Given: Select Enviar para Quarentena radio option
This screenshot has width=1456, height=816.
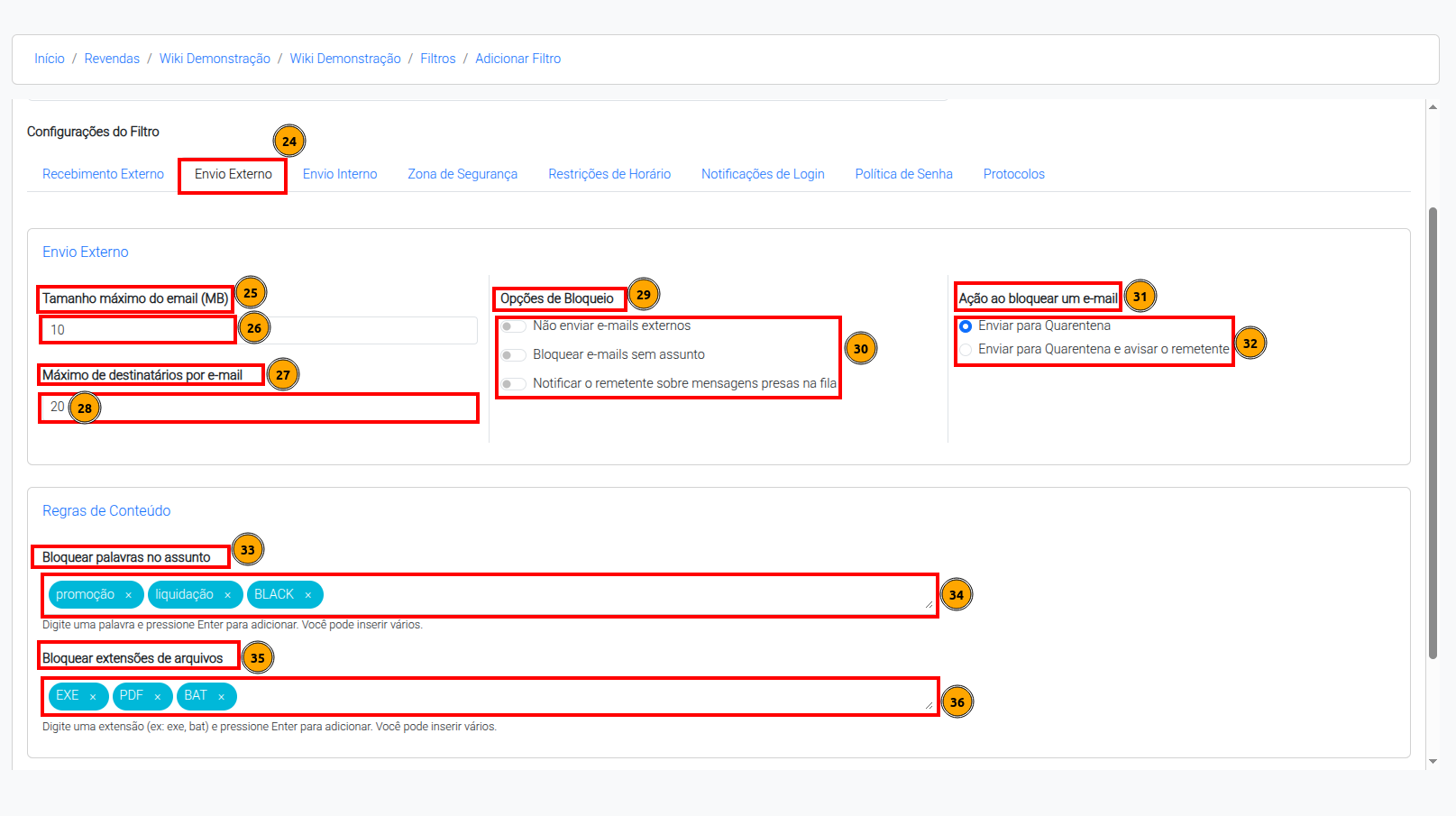Looking at the screenshot, I should click(966, 326).
